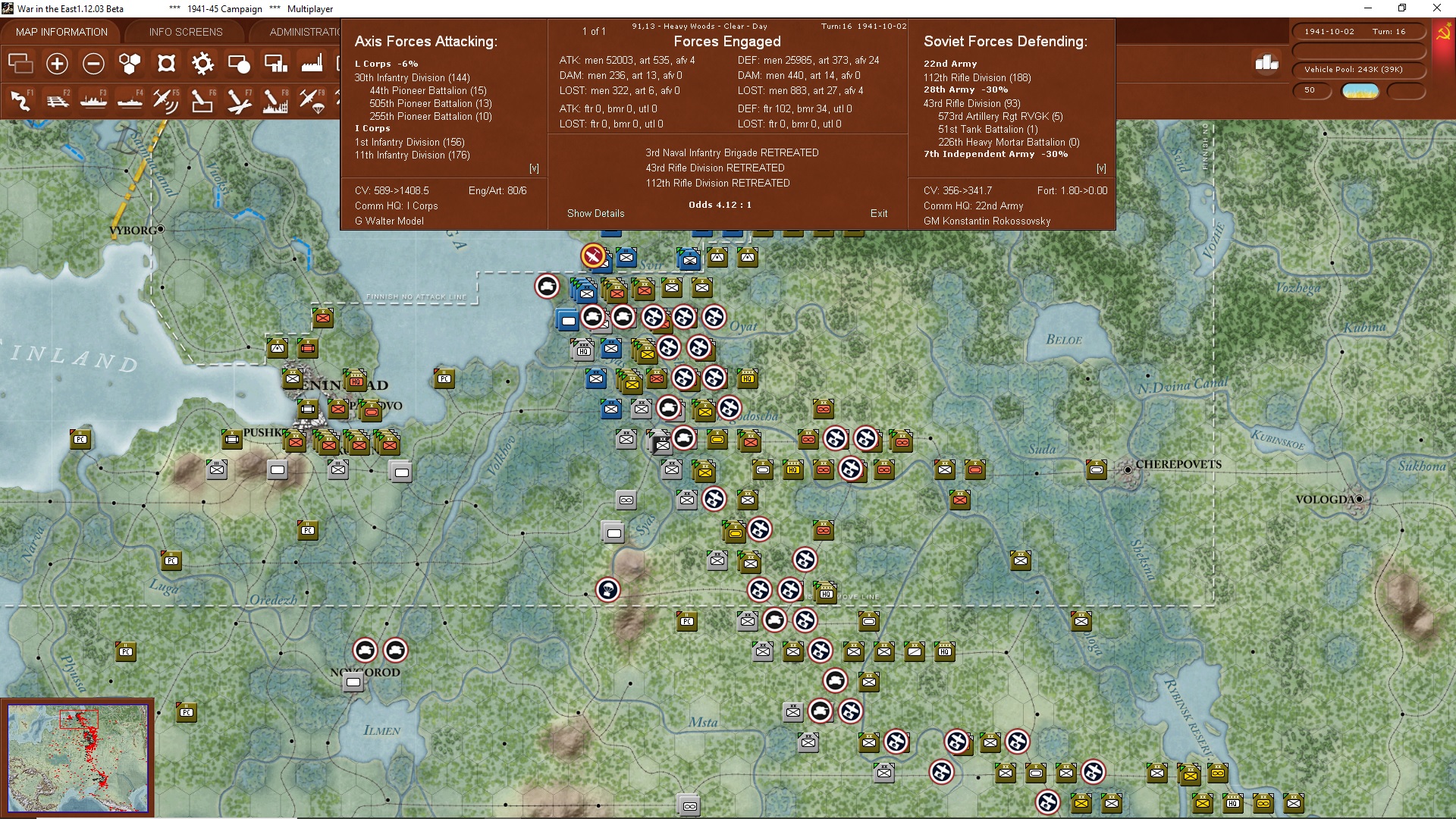Minimize the War in the East window
The height and width of the screenshot is (819, 1456).
coord(1368,8)
